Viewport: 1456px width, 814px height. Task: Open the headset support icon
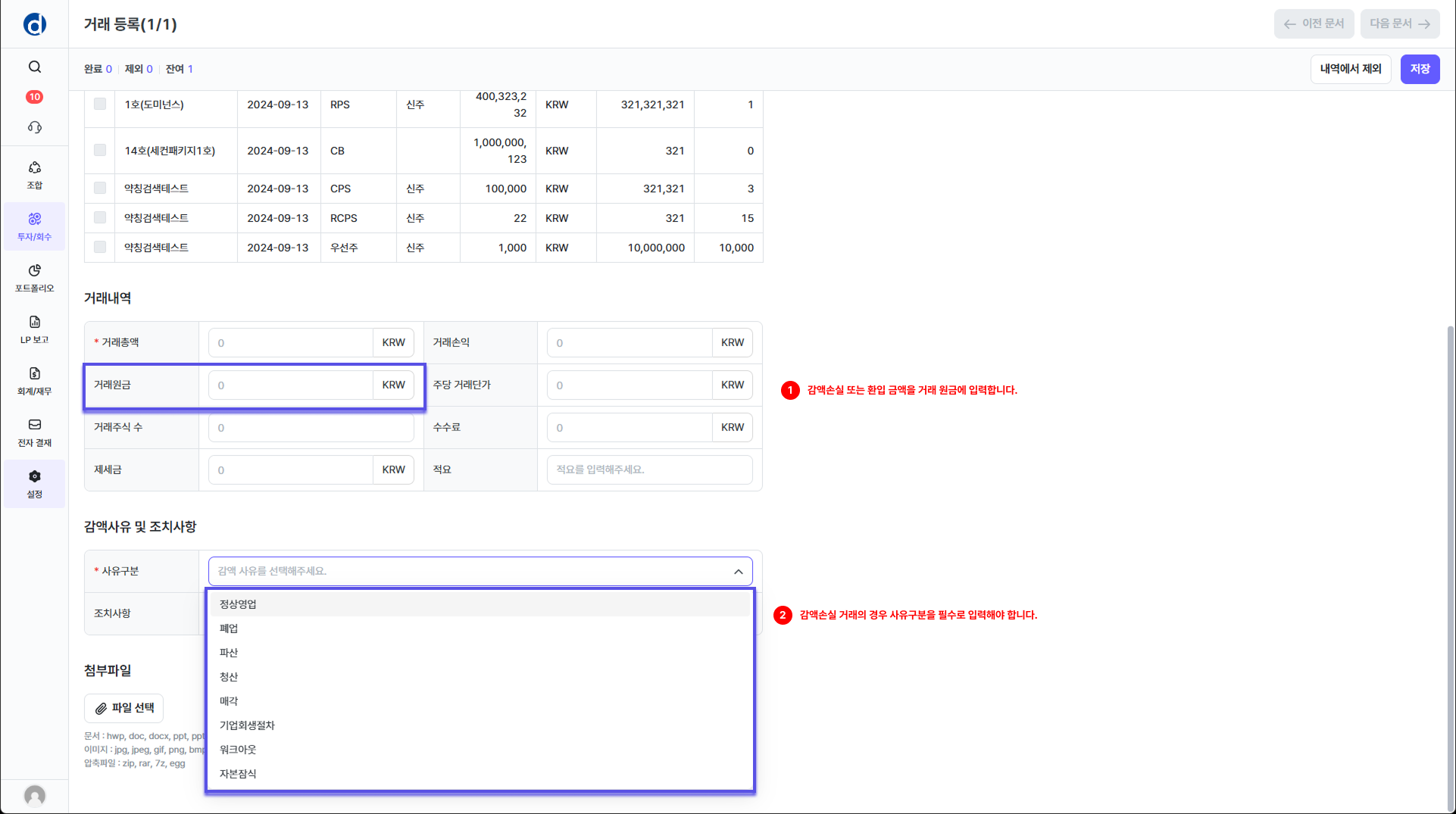(x=35, y=127)
